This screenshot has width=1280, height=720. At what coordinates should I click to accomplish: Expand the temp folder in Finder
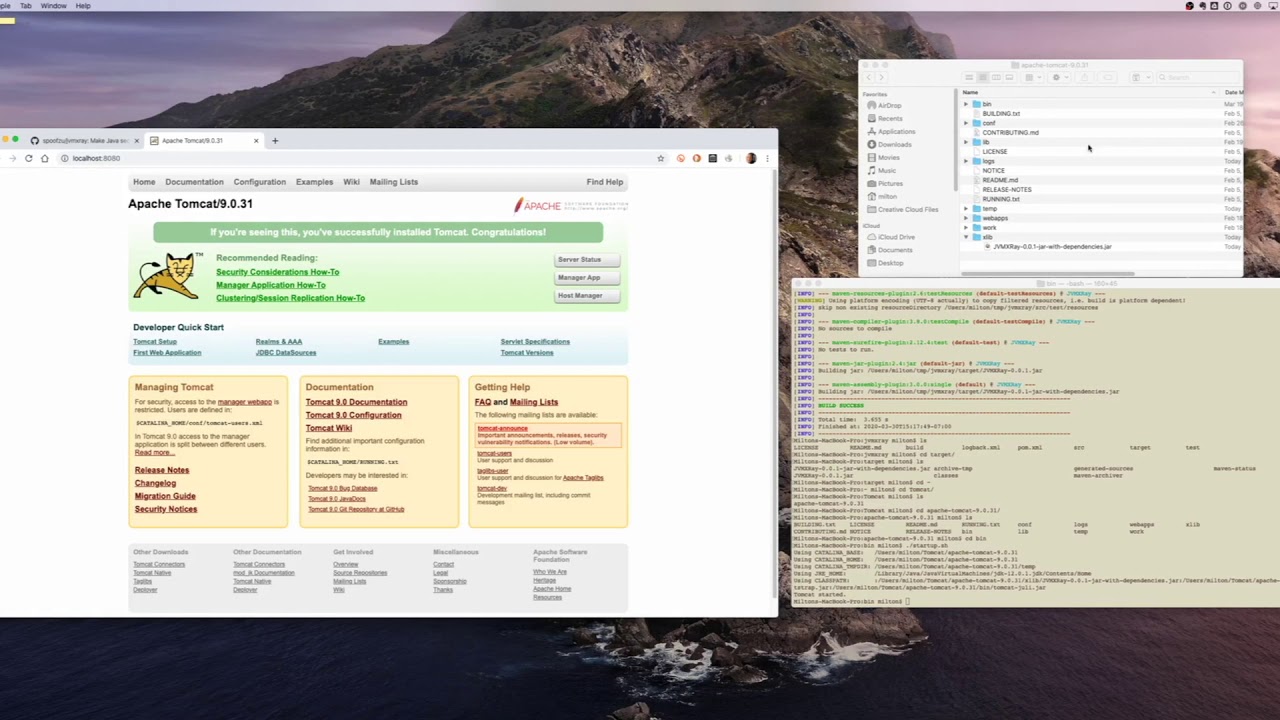click(966, 208)
